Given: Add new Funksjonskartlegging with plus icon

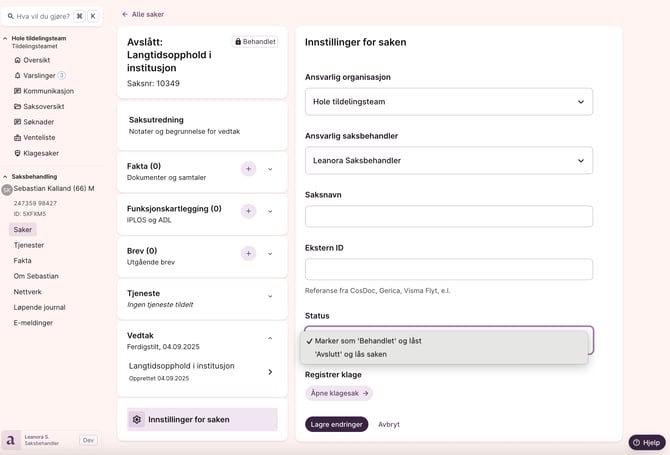Looking at the screenshot, I should pos(248,211).
